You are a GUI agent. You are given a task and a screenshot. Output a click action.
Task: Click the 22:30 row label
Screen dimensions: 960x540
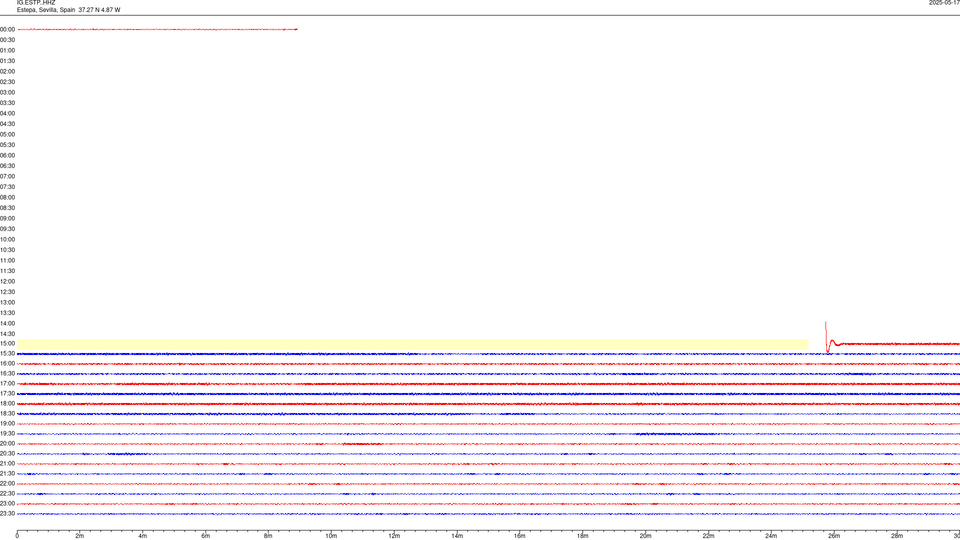[7, 493]
